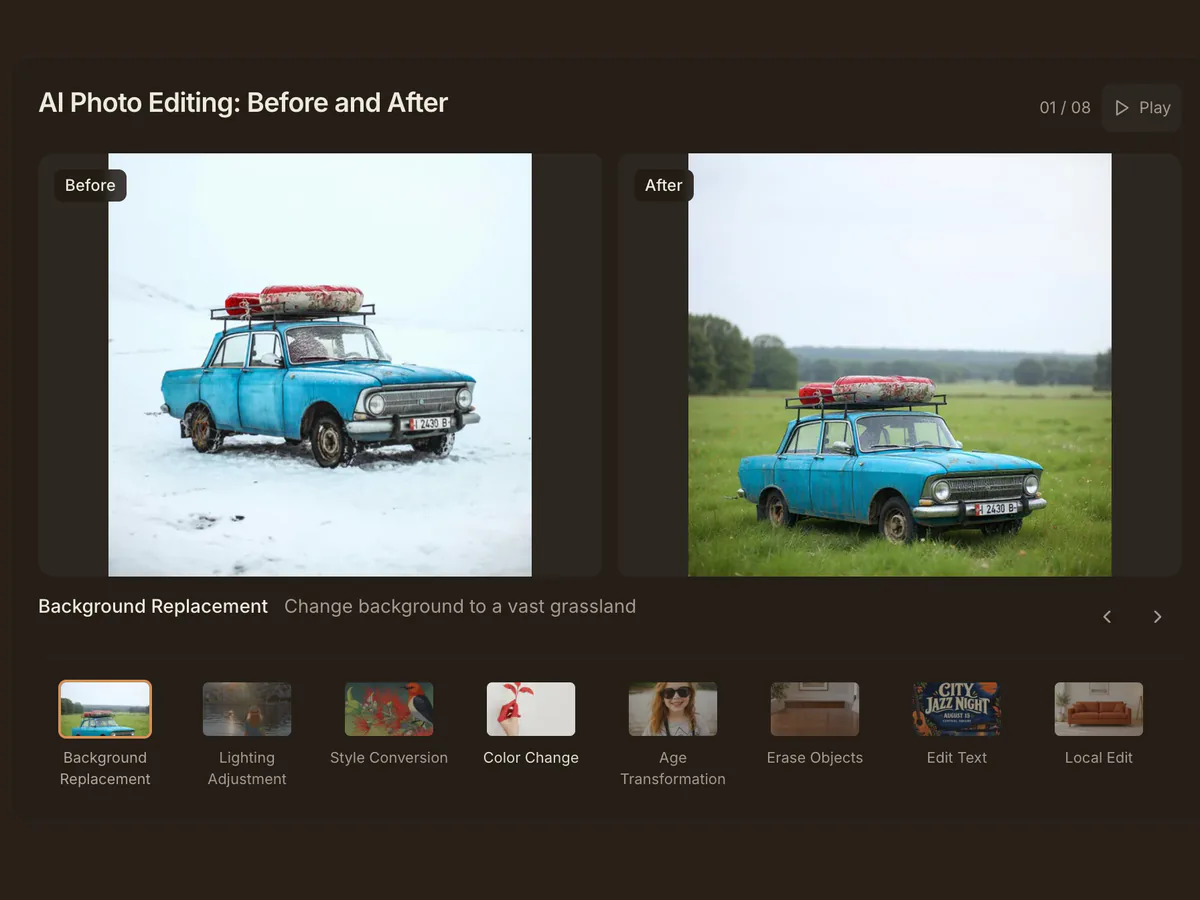Select the Background Replacement thumbnail

[x=105, y=709]
